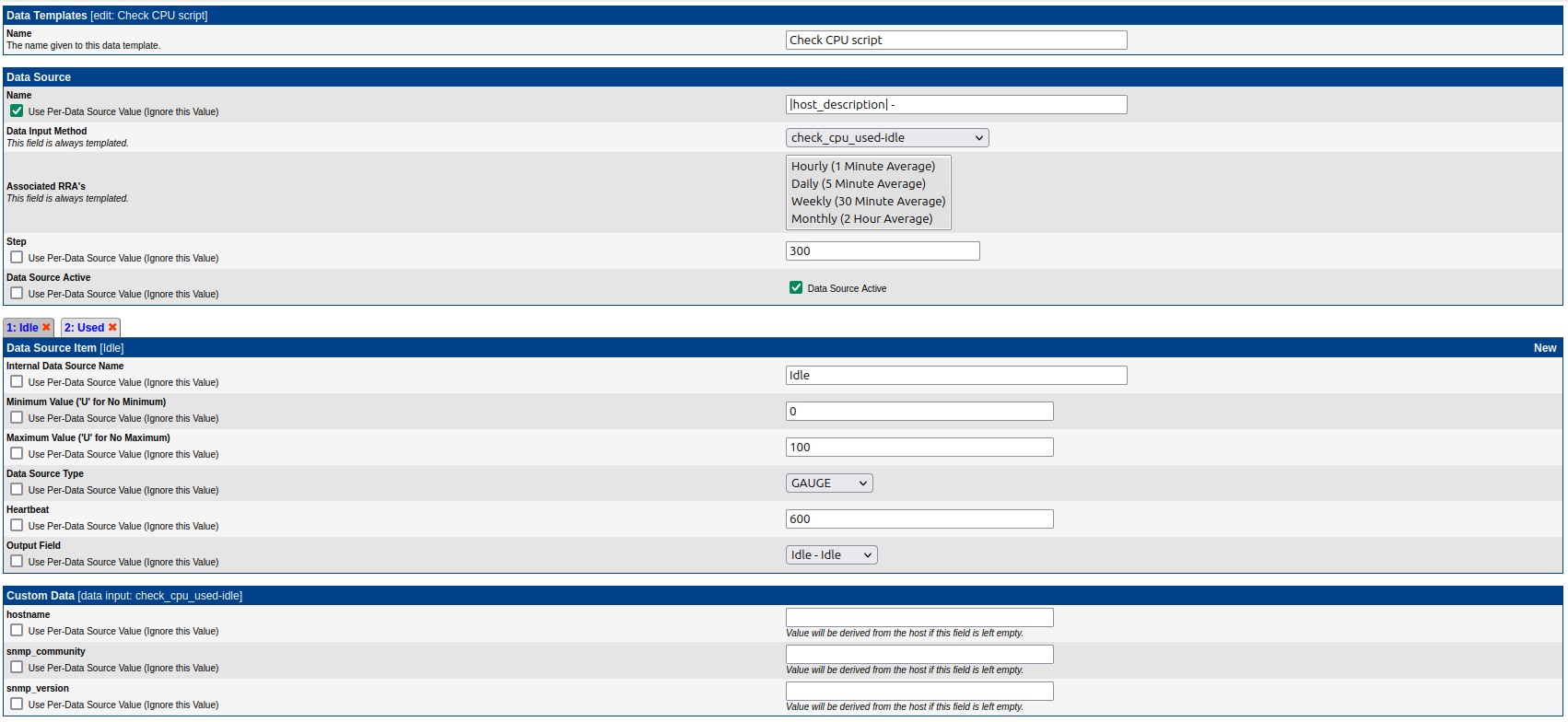Open the Output Field Idle - Idle dropdown
The image size is (1568, 722).
832,555
